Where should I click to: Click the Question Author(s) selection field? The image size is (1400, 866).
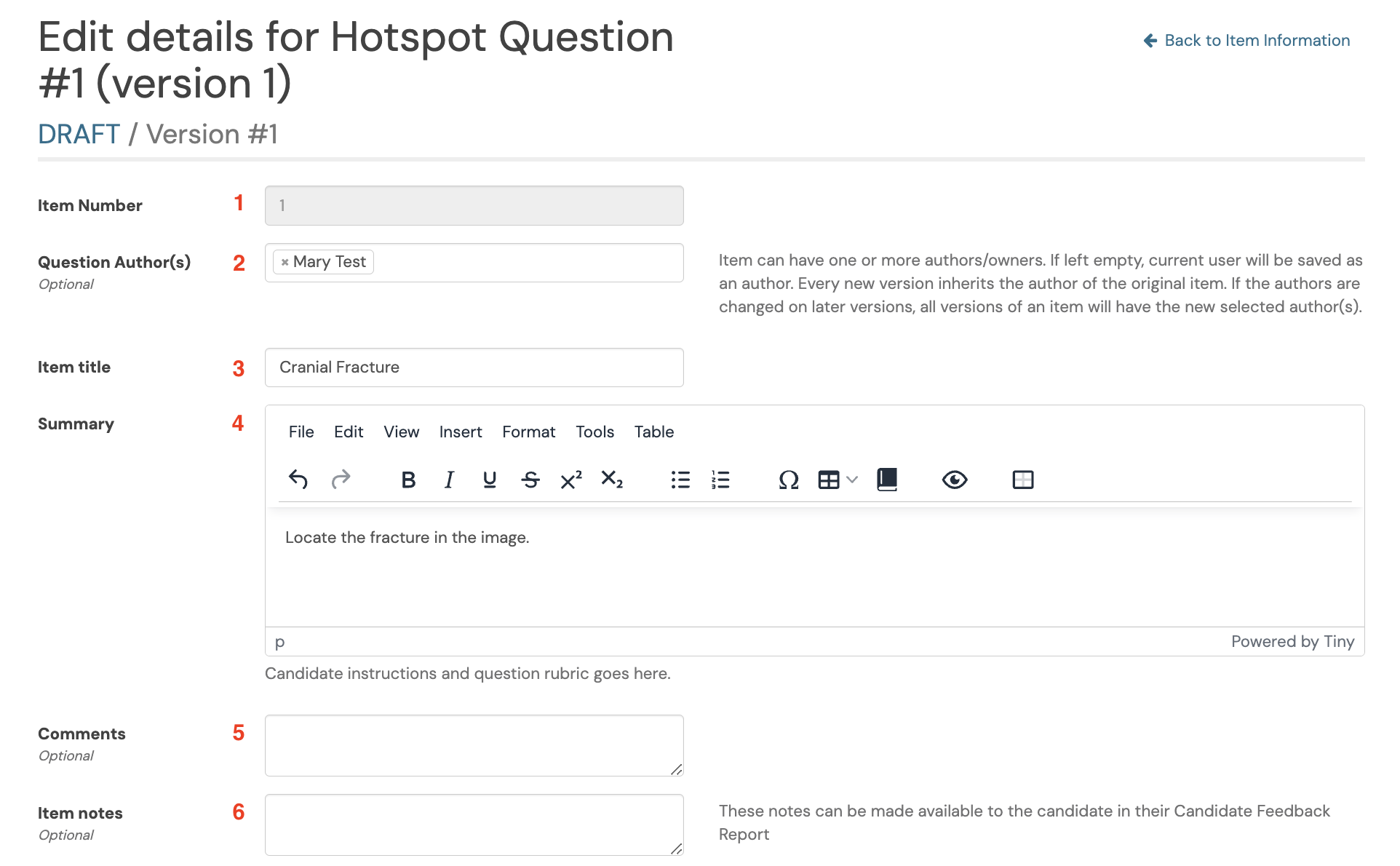tap(474, 263)
